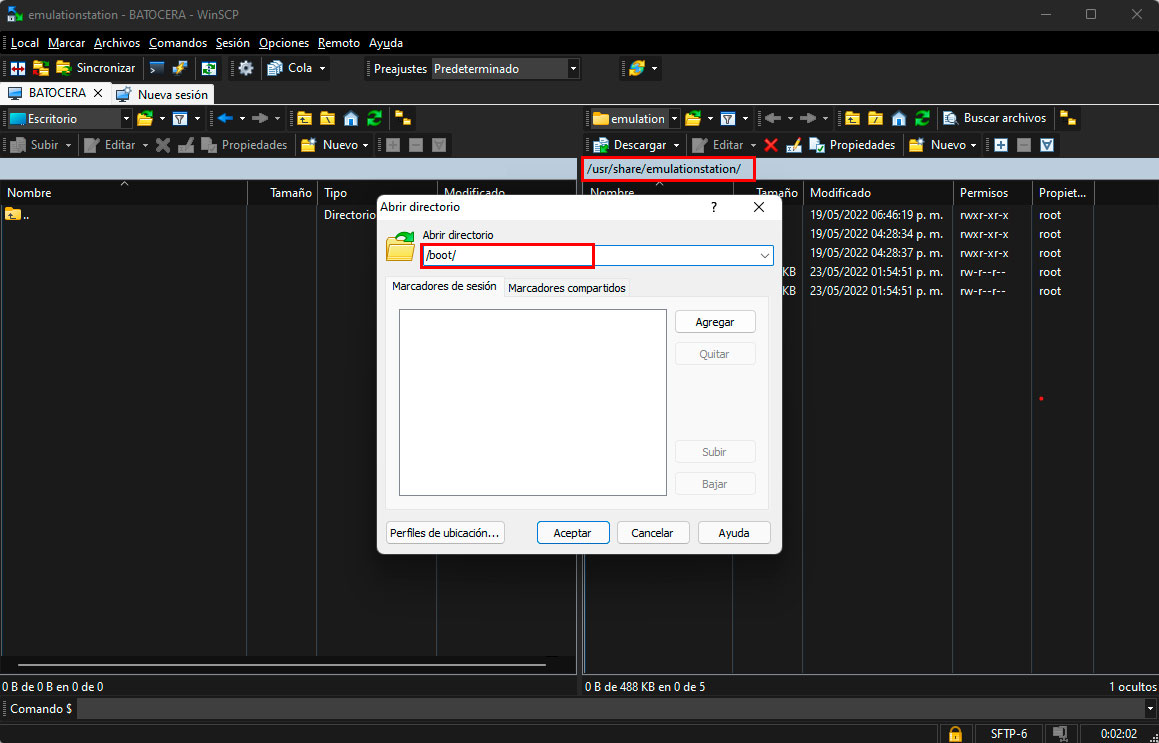
Task: Click the remote panel filter icon
Action: point(728,118)
